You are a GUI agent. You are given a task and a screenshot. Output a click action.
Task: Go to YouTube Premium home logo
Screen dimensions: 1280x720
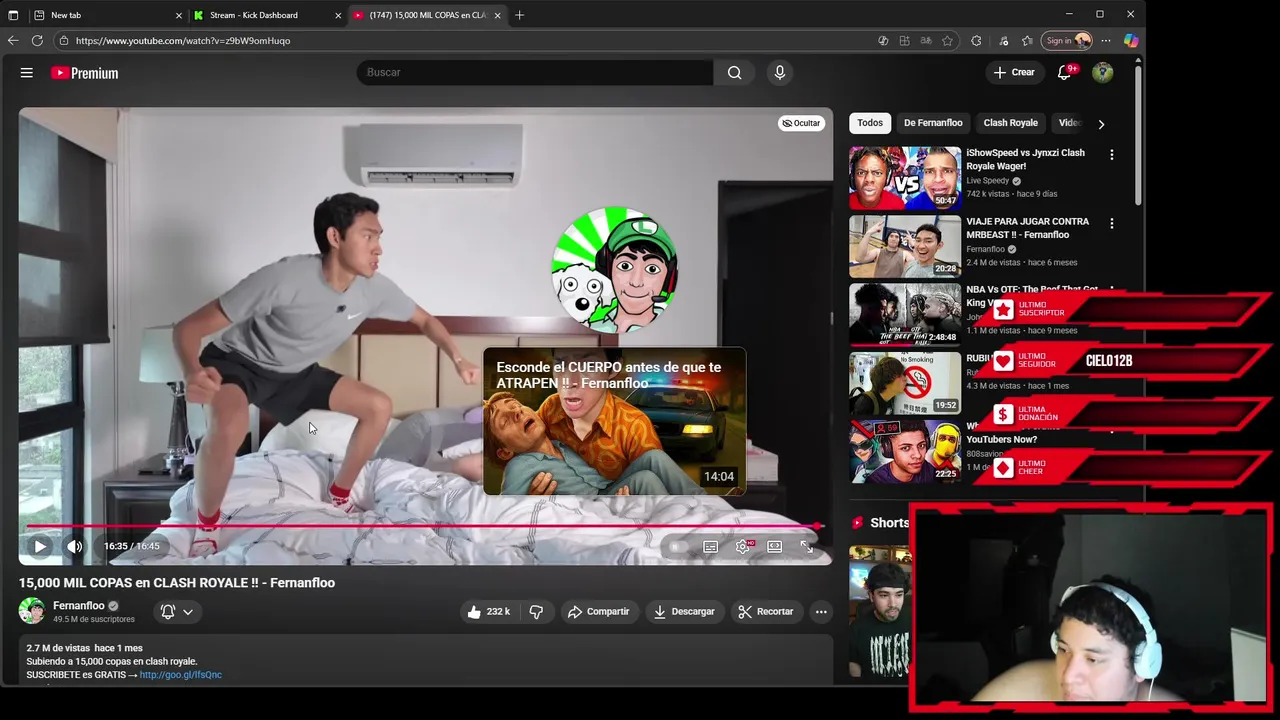coord(84,73)
